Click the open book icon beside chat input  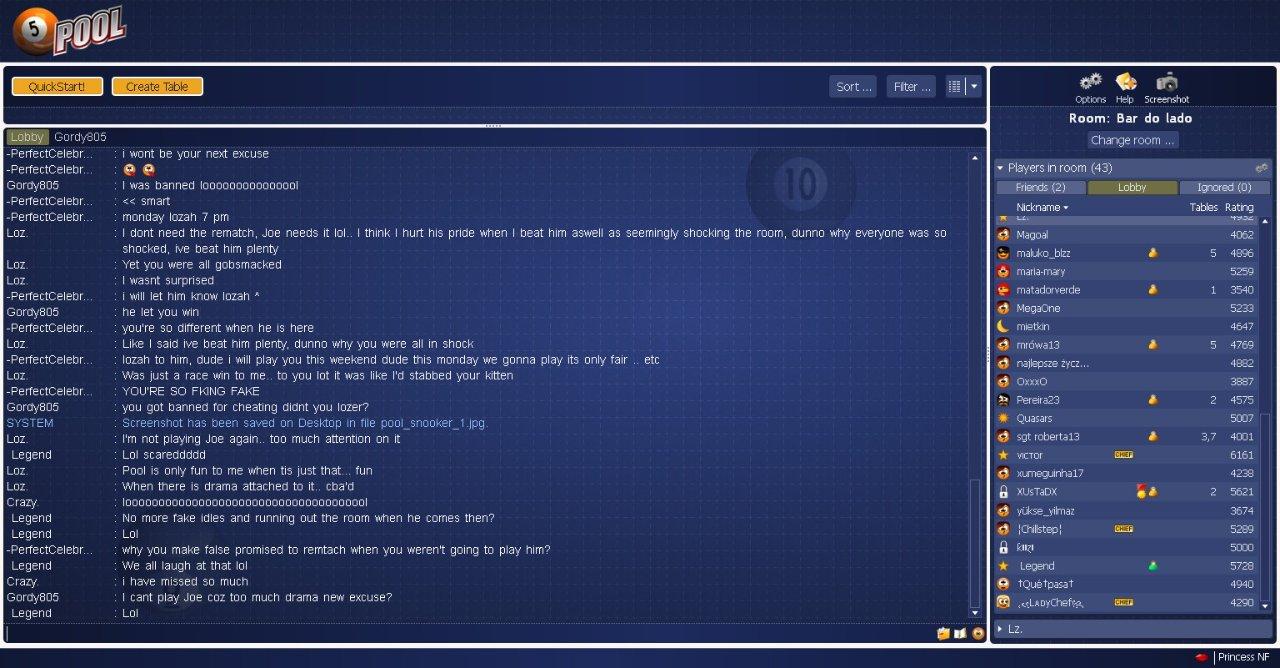960,633
